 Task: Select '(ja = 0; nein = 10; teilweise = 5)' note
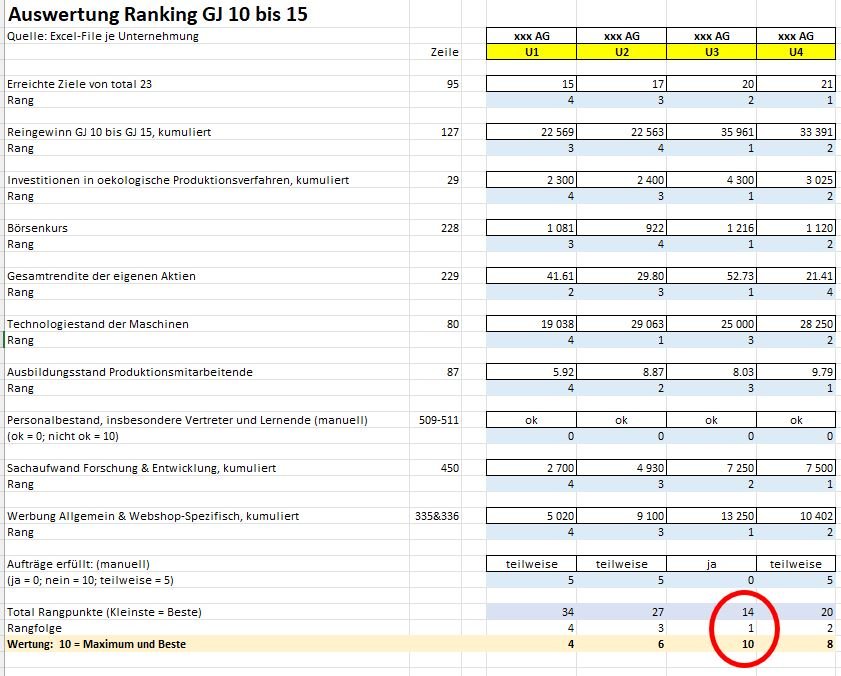click(x=90, y=580)
